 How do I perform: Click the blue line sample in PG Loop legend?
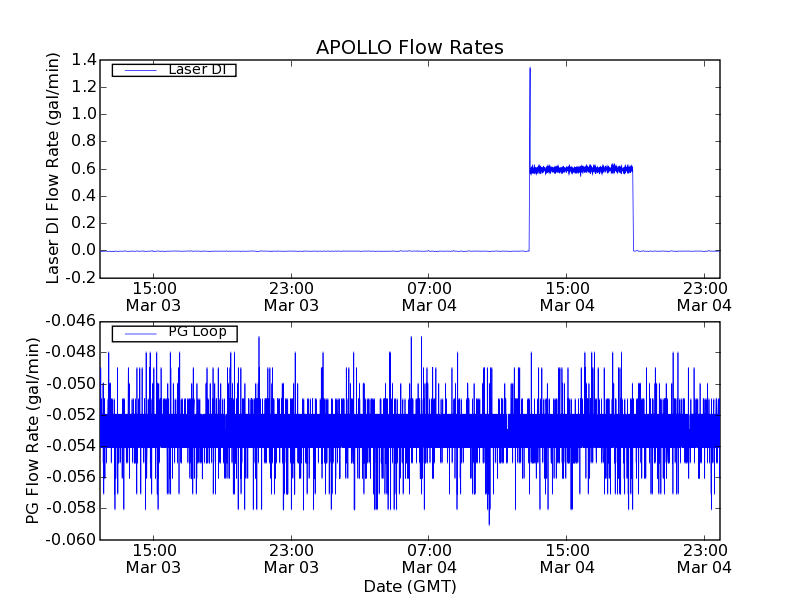pos(140,334)
